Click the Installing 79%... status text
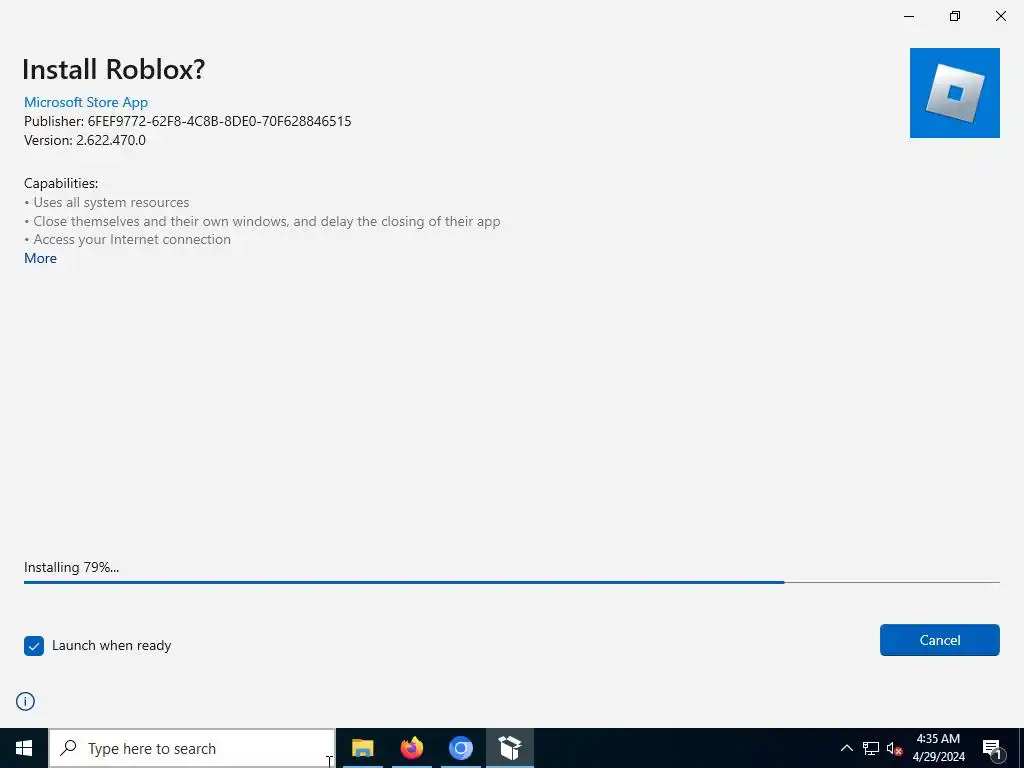 (72, 567)
